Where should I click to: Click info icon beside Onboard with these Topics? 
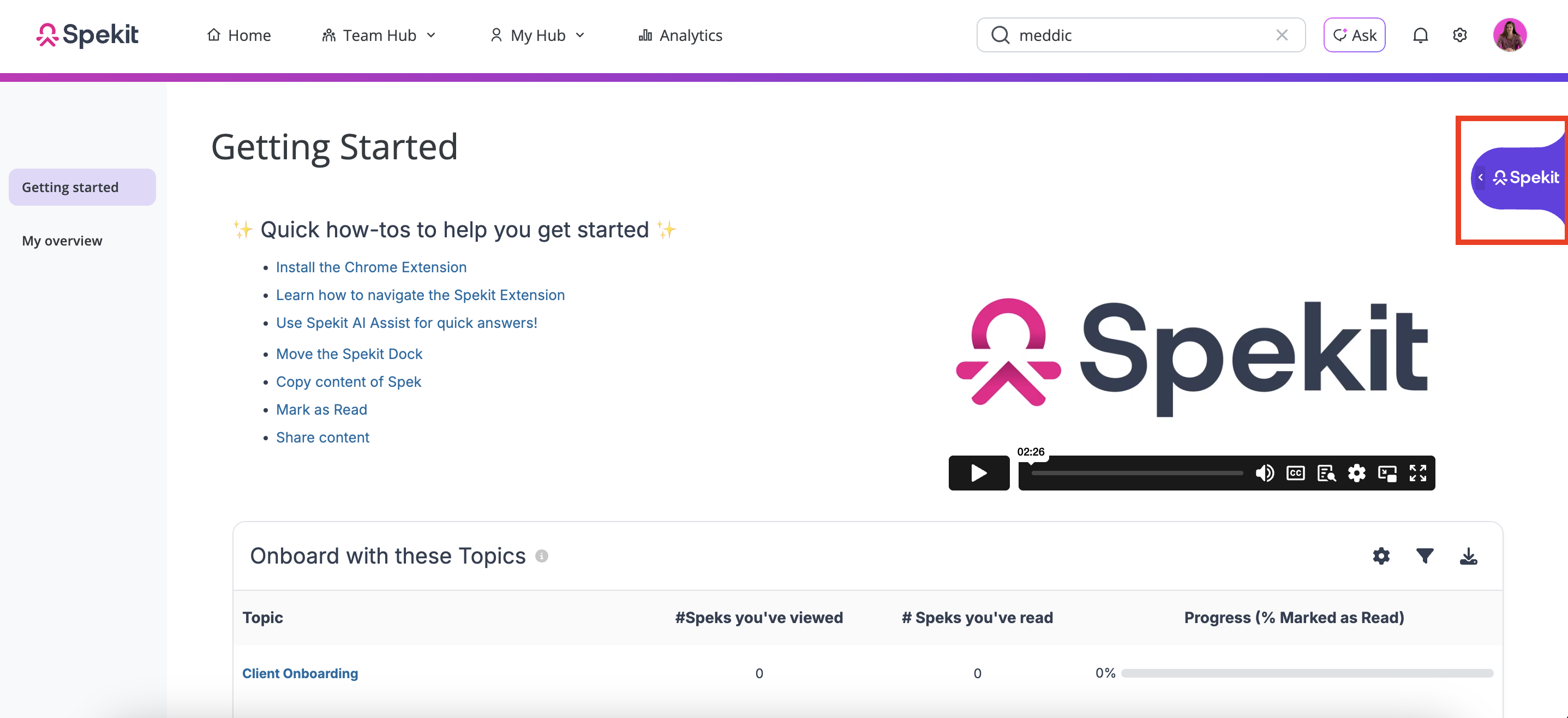541,555
